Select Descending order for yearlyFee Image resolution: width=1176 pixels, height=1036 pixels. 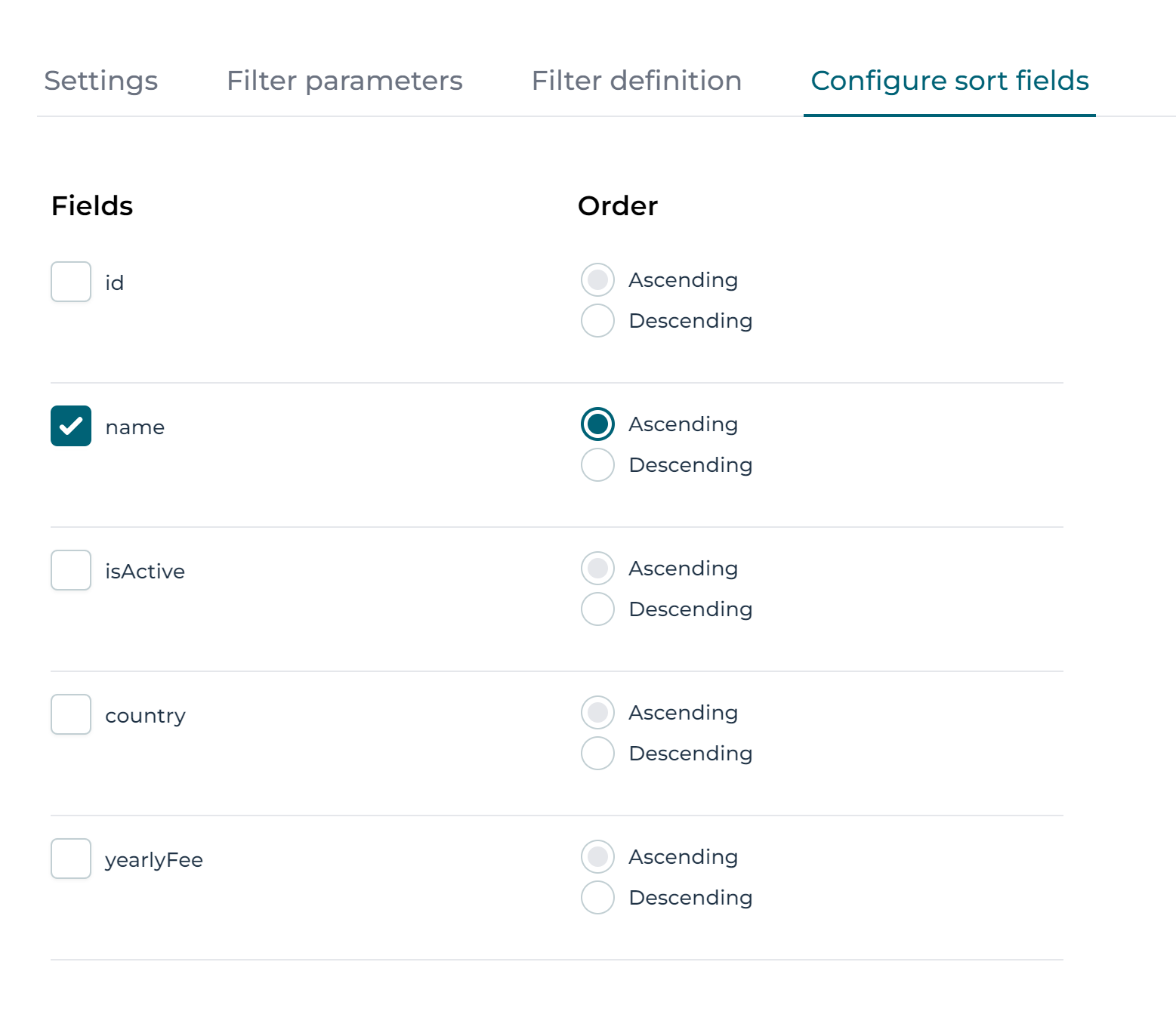click(597, 898)
